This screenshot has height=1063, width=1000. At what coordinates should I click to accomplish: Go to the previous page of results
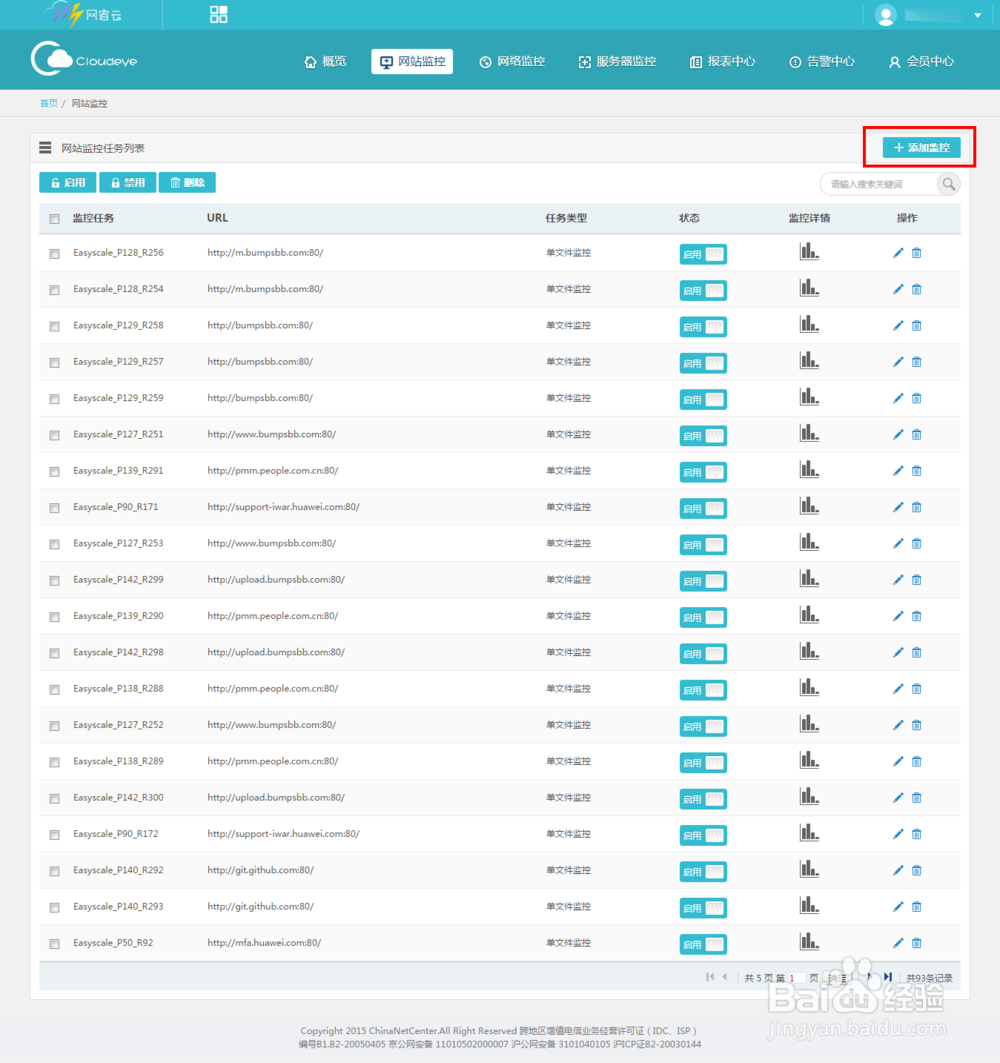click(725, 977)
